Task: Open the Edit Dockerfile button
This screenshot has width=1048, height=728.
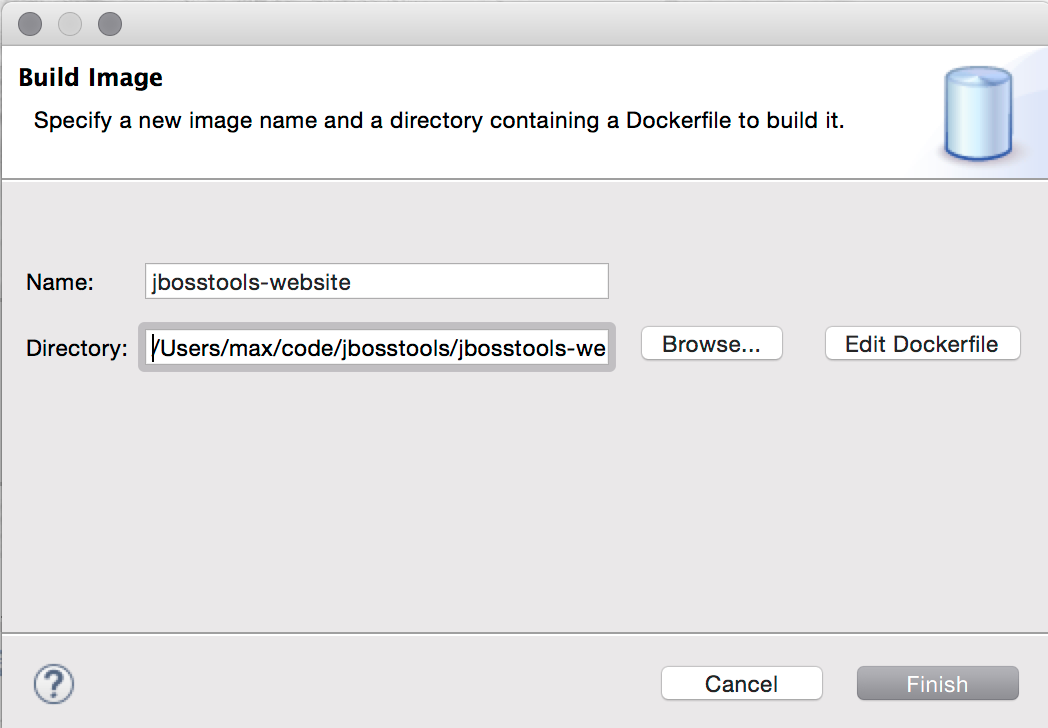Action: pos(921,344)
